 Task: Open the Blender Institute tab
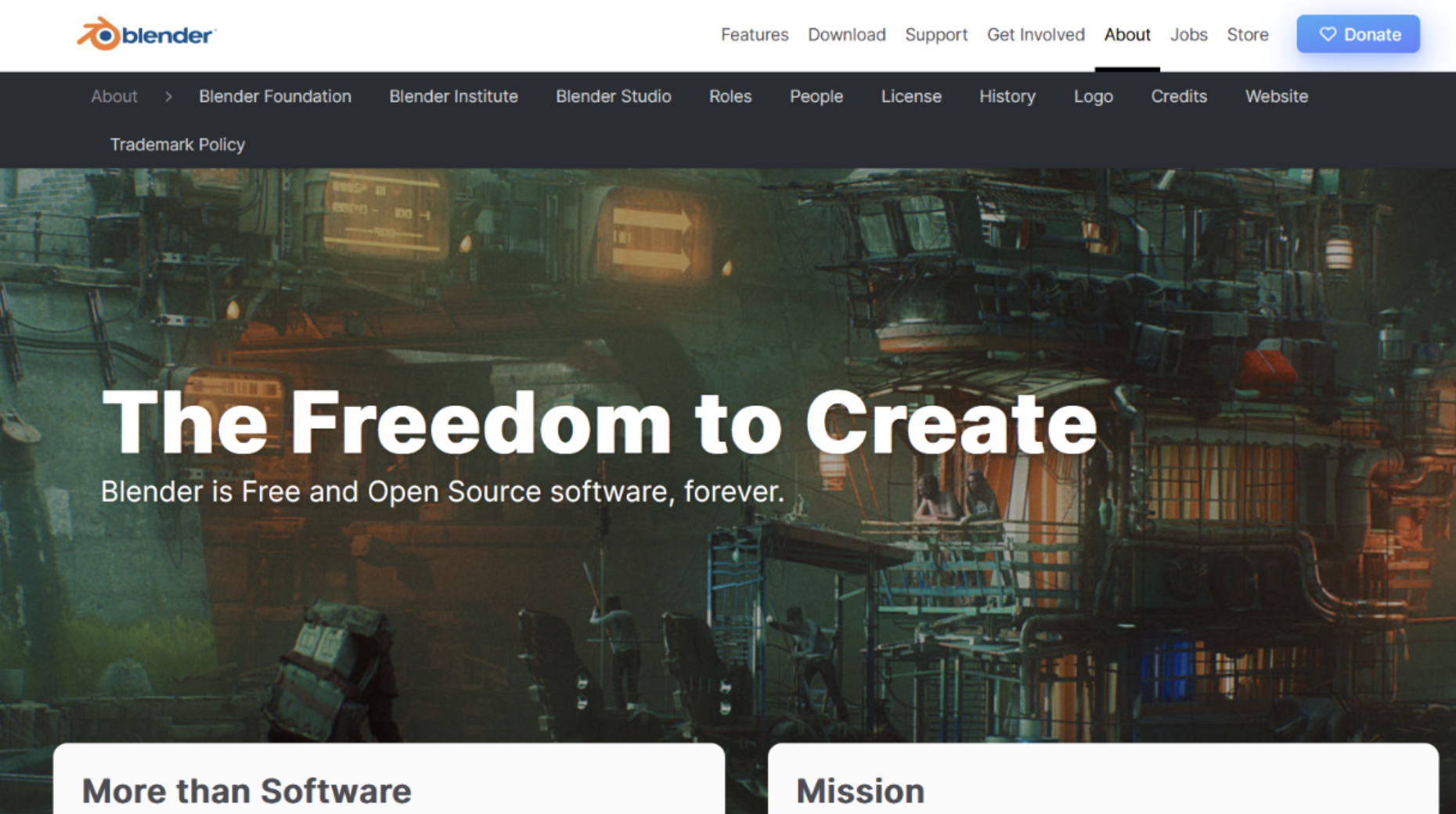454,96
